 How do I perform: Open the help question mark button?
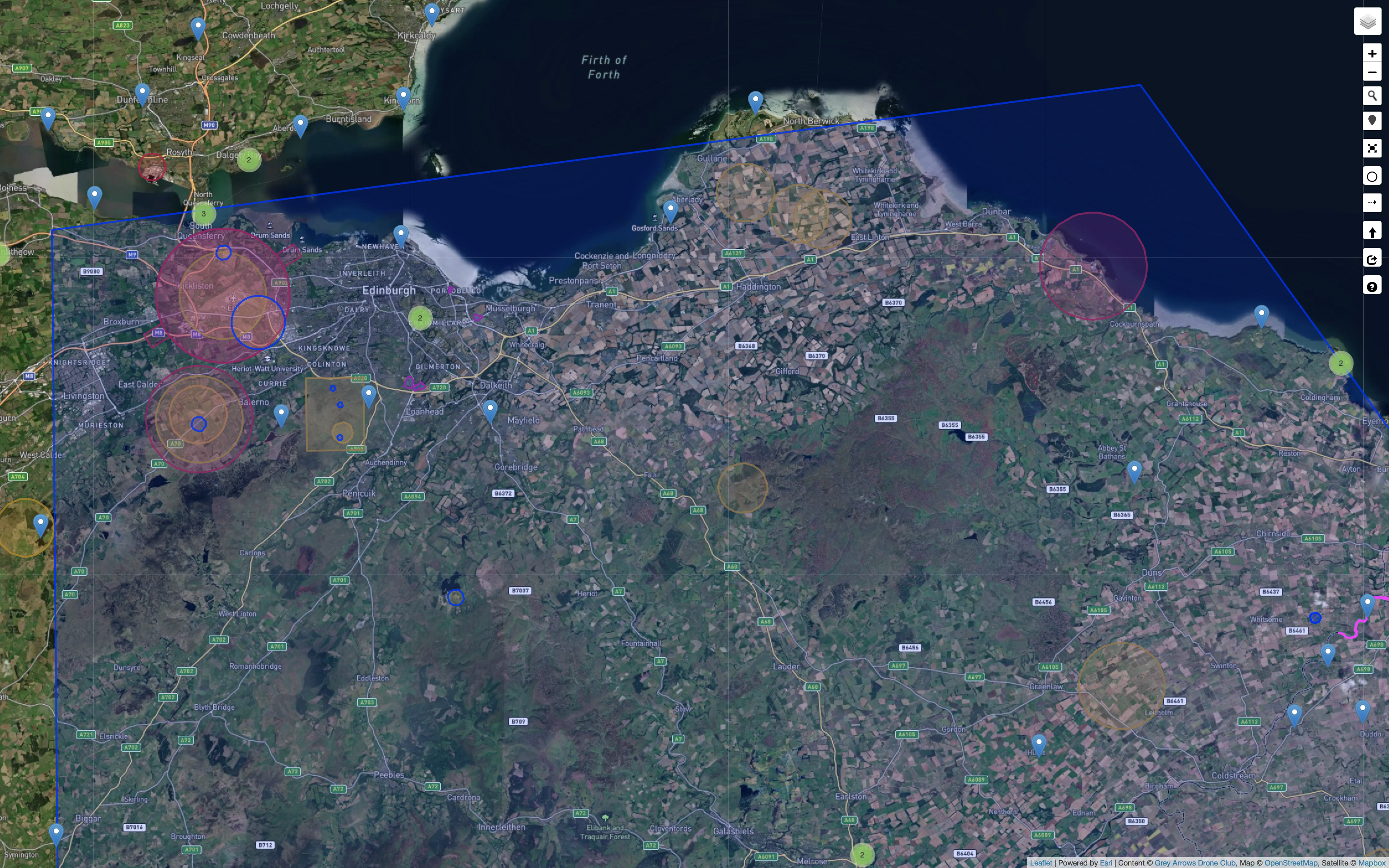pyautogui.click(x=1372, y=286)
